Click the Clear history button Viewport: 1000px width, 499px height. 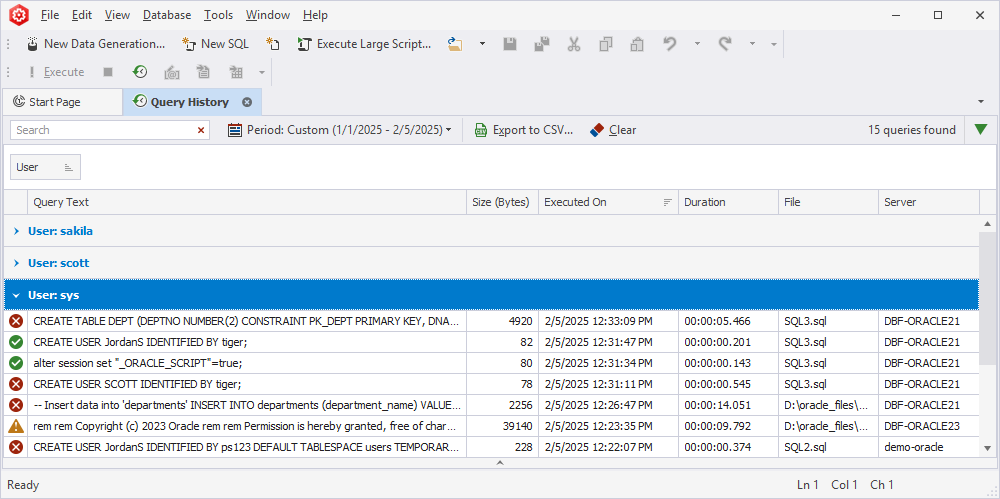click(x=613, y=130)
